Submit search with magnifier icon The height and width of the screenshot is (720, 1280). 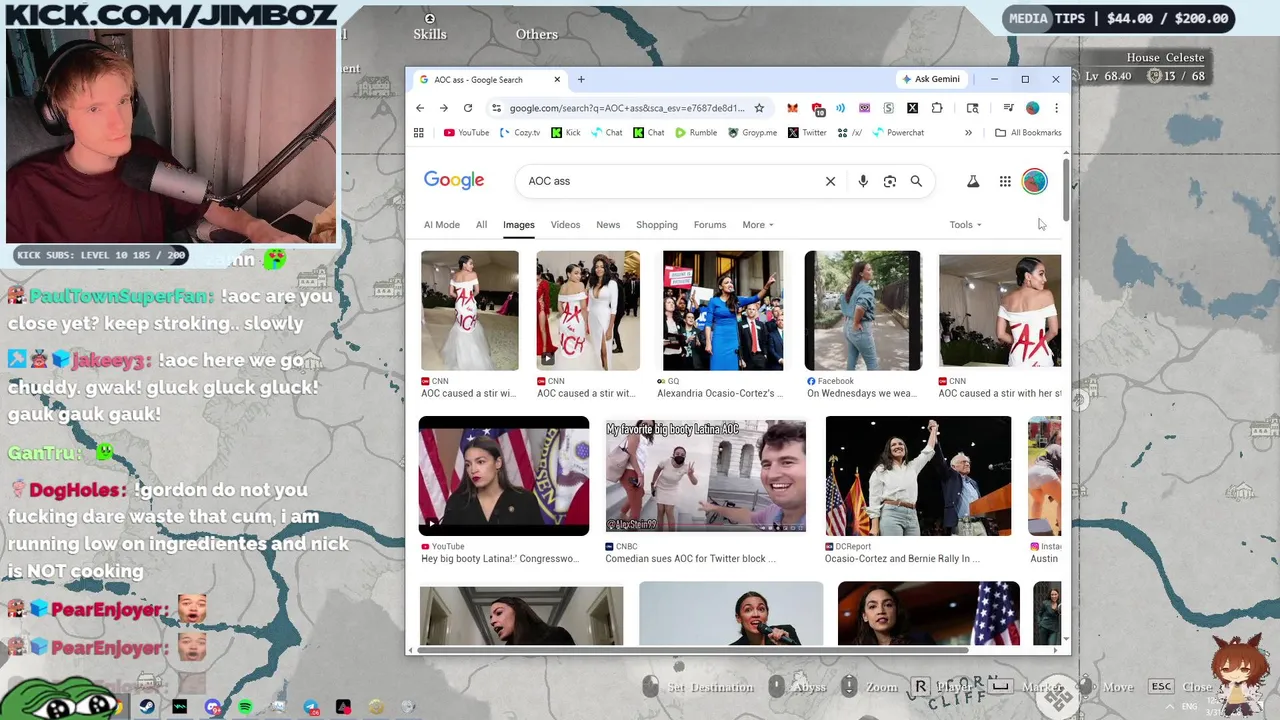916,181
